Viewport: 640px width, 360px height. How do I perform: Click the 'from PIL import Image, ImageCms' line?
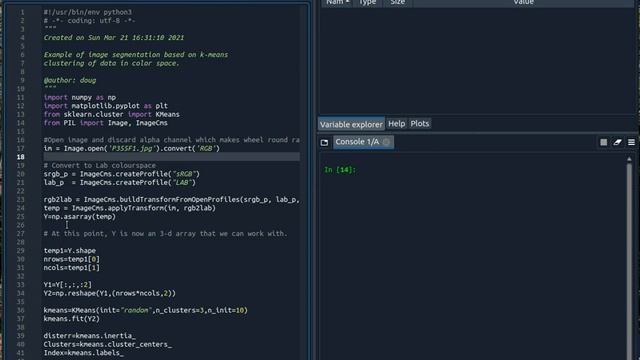(x=106, y=123)
